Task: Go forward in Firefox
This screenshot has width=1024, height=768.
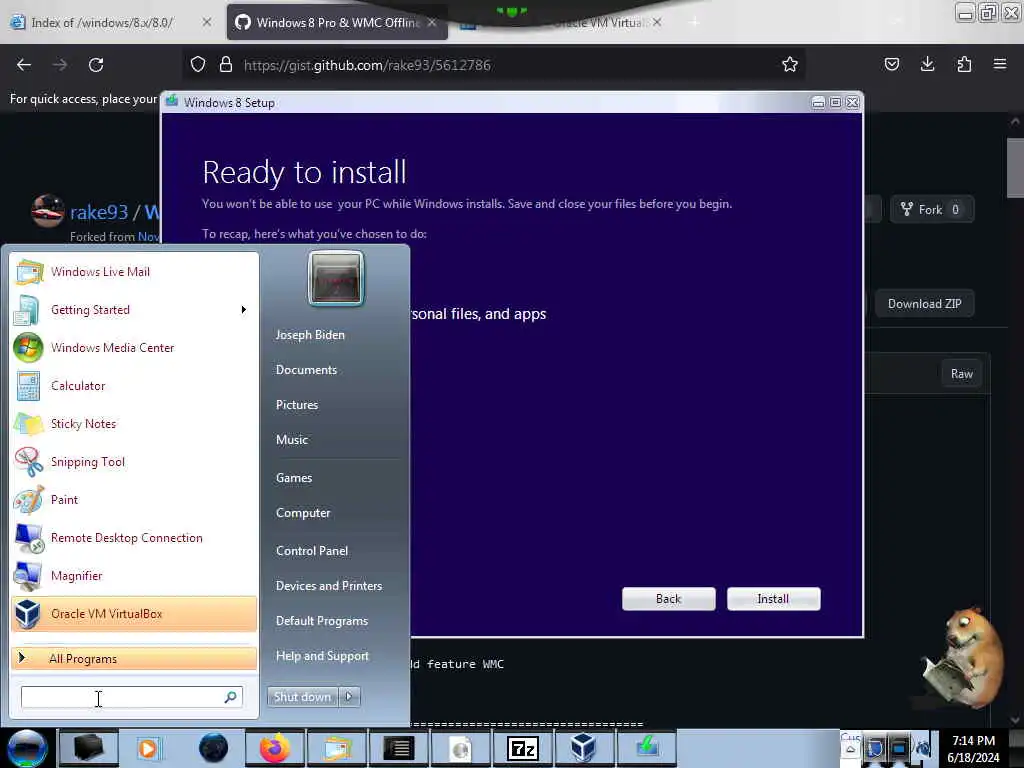Action: click(60, 65)
